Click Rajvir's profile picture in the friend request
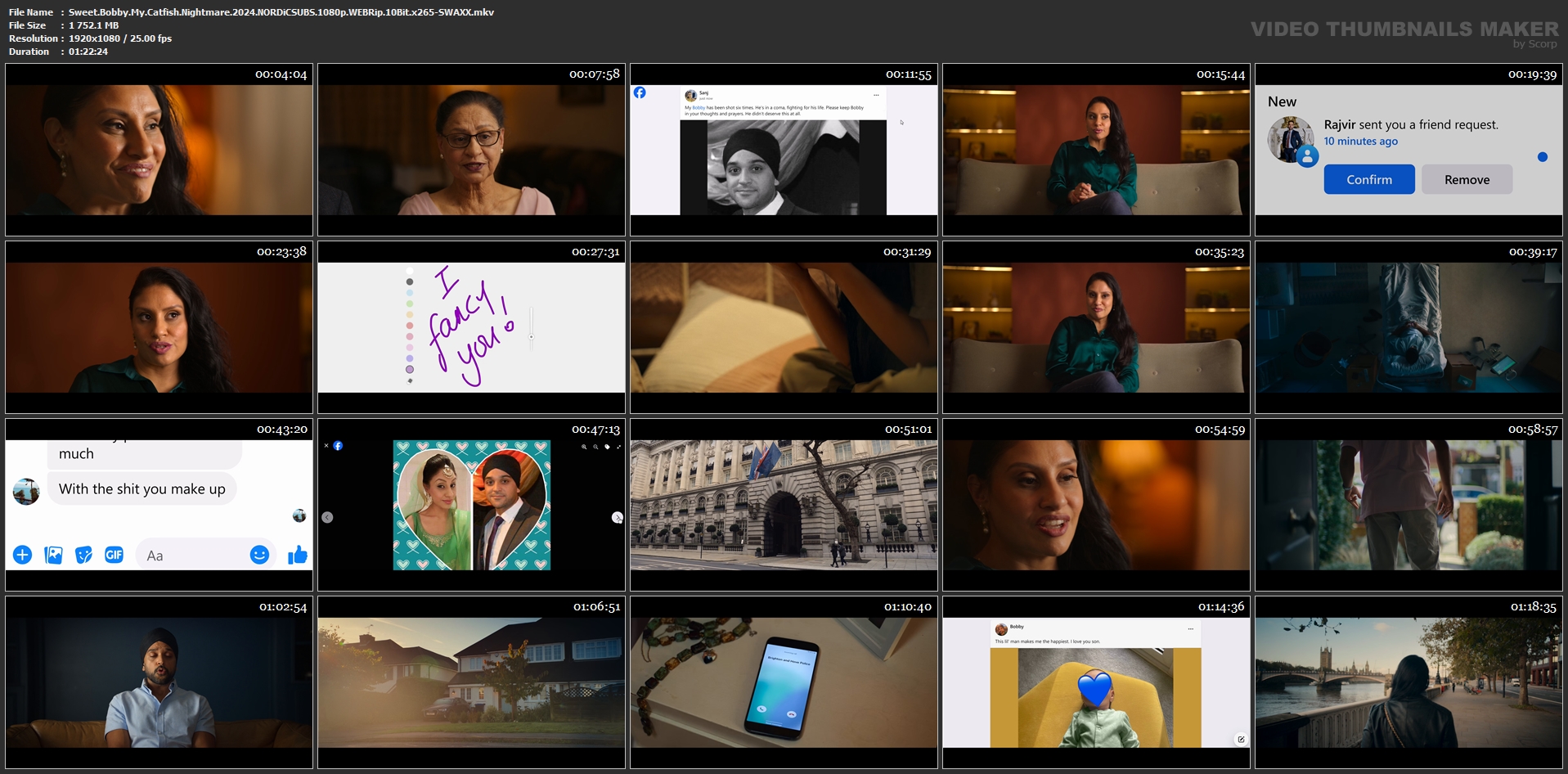1568x774 pixels. pos(1291,140)
